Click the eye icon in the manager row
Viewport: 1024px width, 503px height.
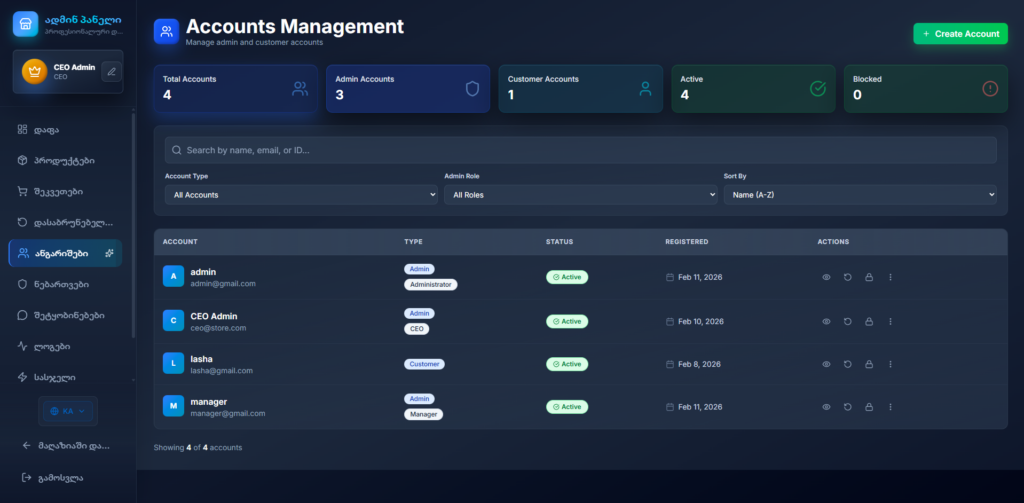click(826, 406)
